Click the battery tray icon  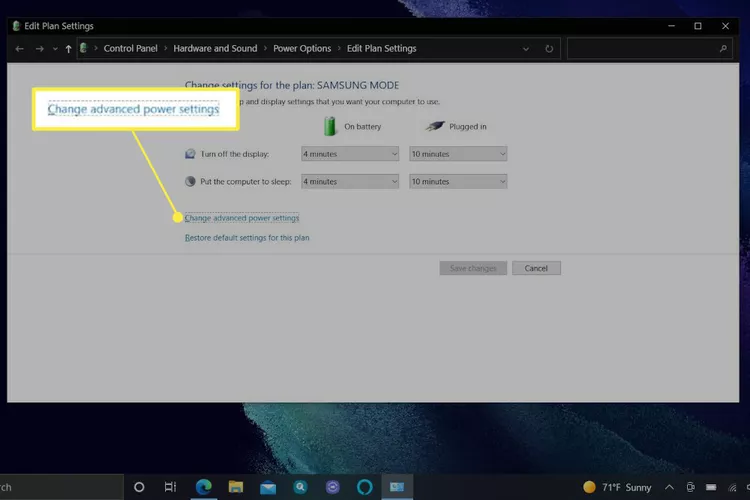[711, 487]
